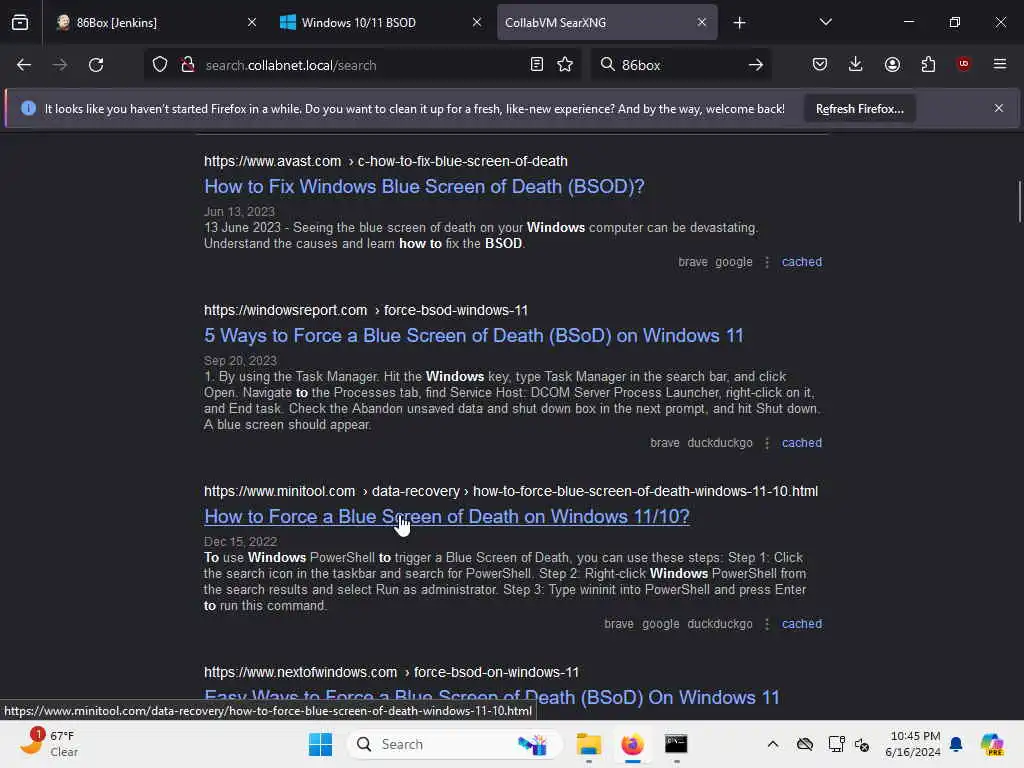Open clock and date 10:45 PM
The image size is (1024, 768).
tap(912, 744)
